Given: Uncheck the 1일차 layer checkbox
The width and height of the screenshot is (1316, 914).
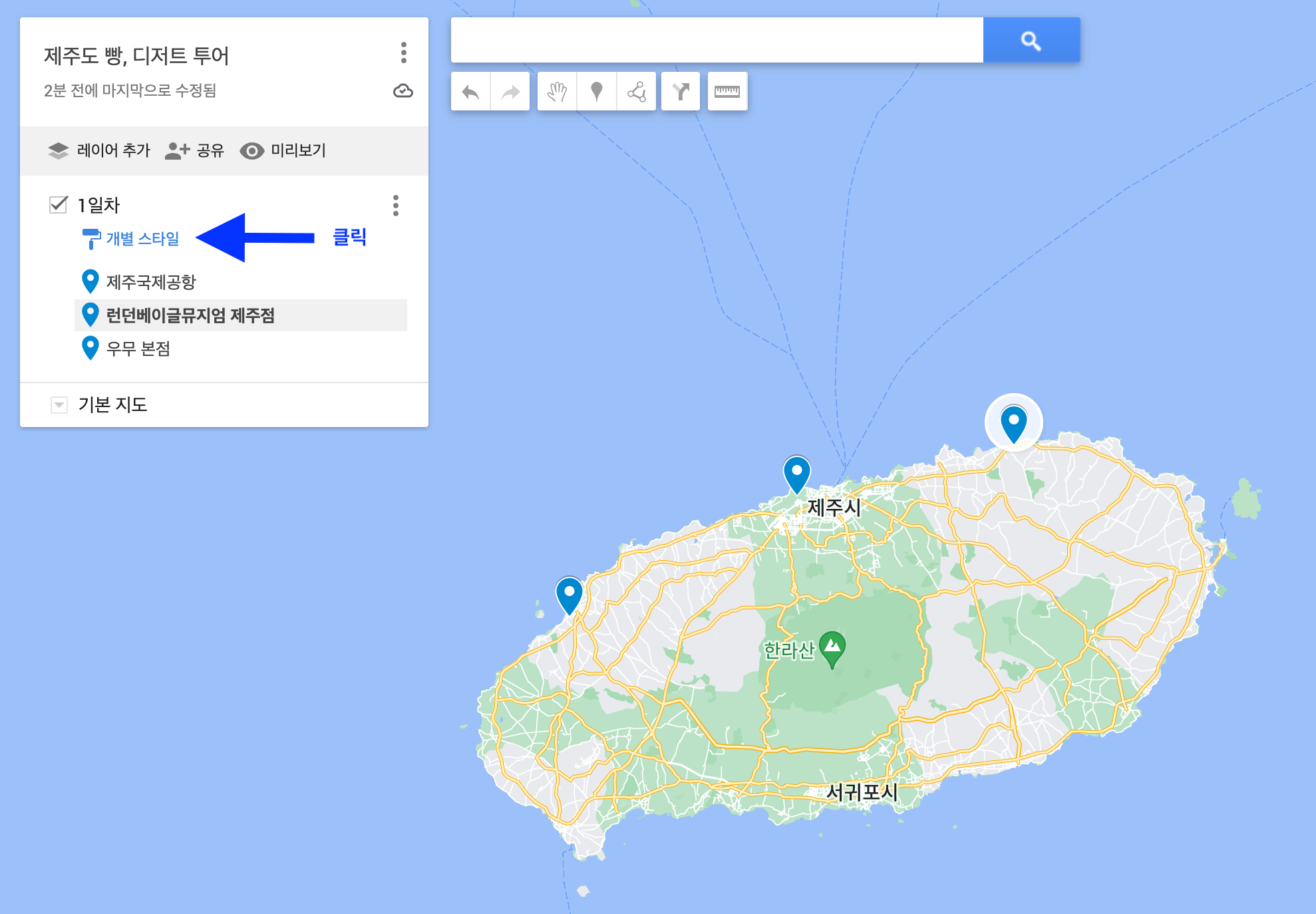Looking at the screenshot, I should [x=58, y=204].
